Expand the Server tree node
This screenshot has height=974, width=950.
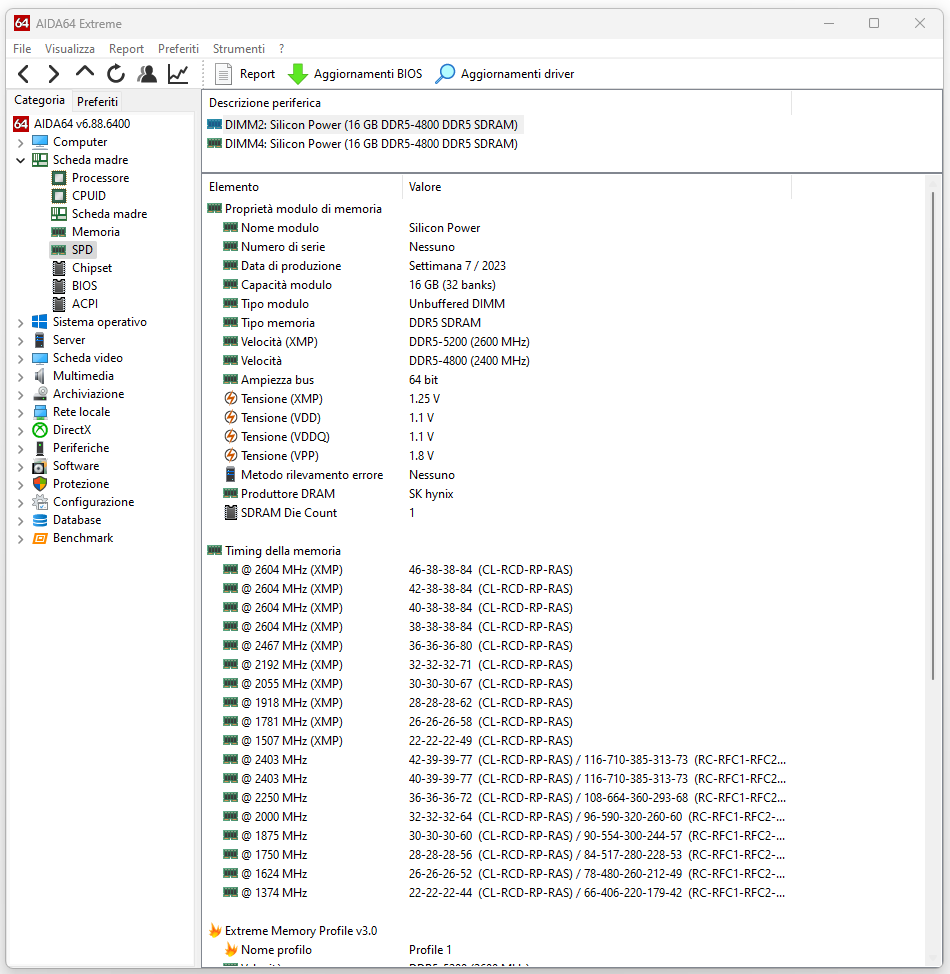coord(21,341)
